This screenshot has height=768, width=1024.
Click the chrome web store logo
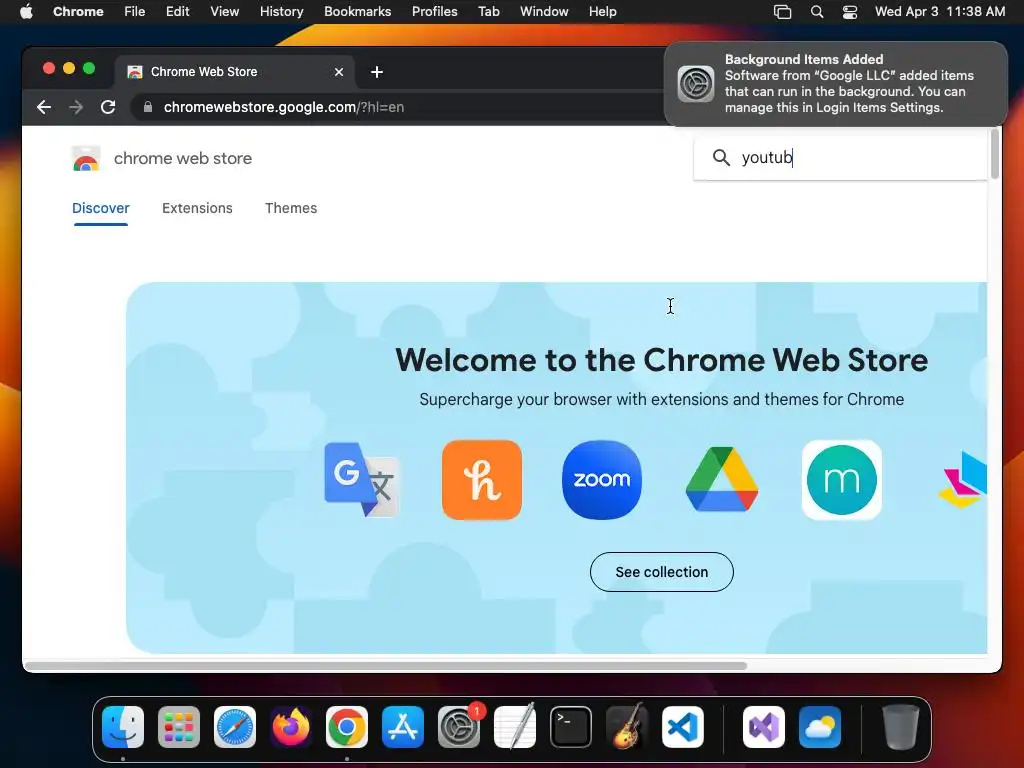click(x=86, y=159)
